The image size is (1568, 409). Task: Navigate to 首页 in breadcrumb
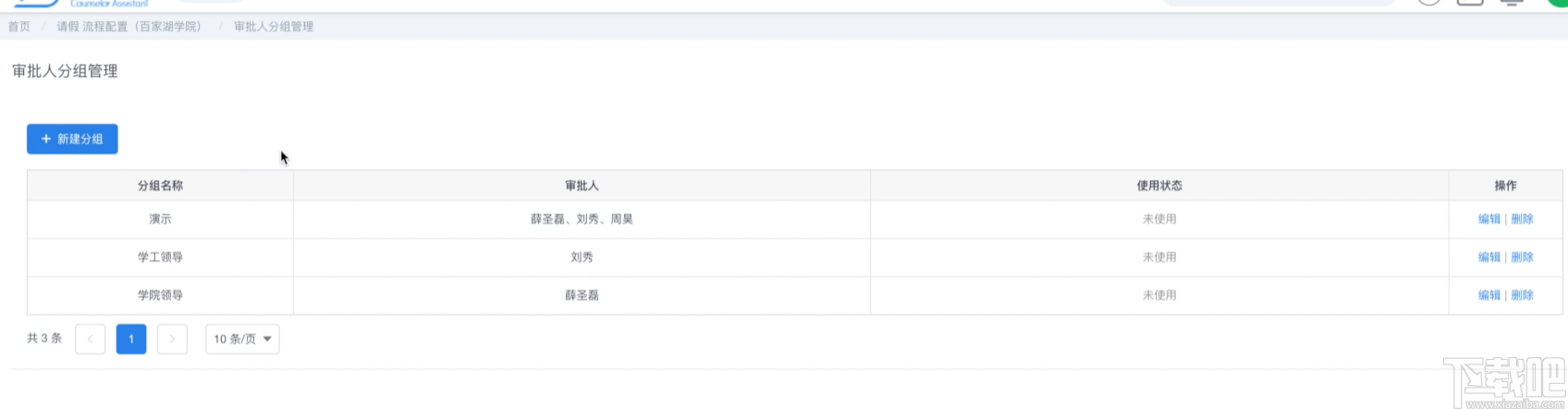coord(19,27)
